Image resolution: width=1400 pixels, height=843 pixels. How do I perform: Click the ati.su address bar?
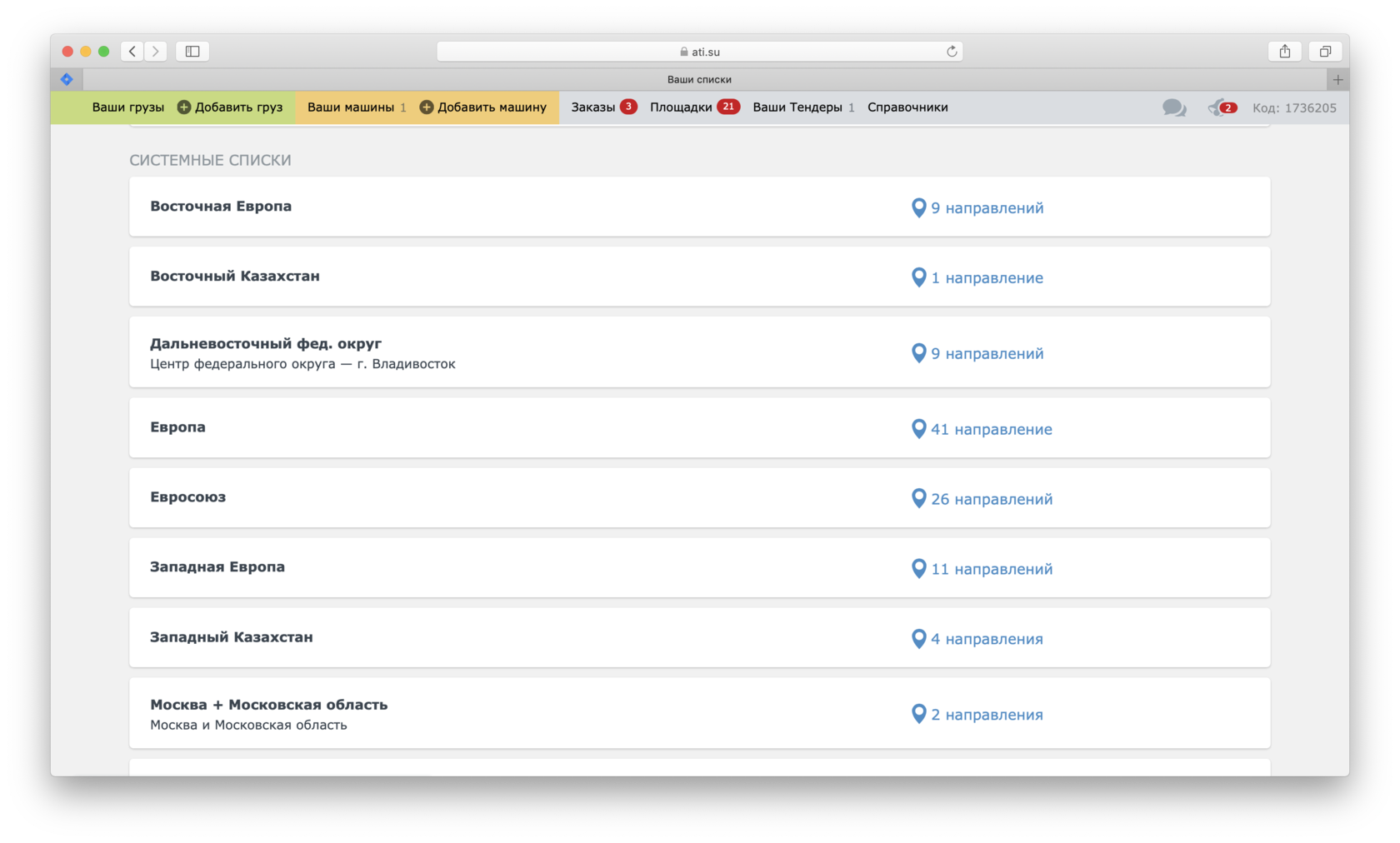[699, 52]
